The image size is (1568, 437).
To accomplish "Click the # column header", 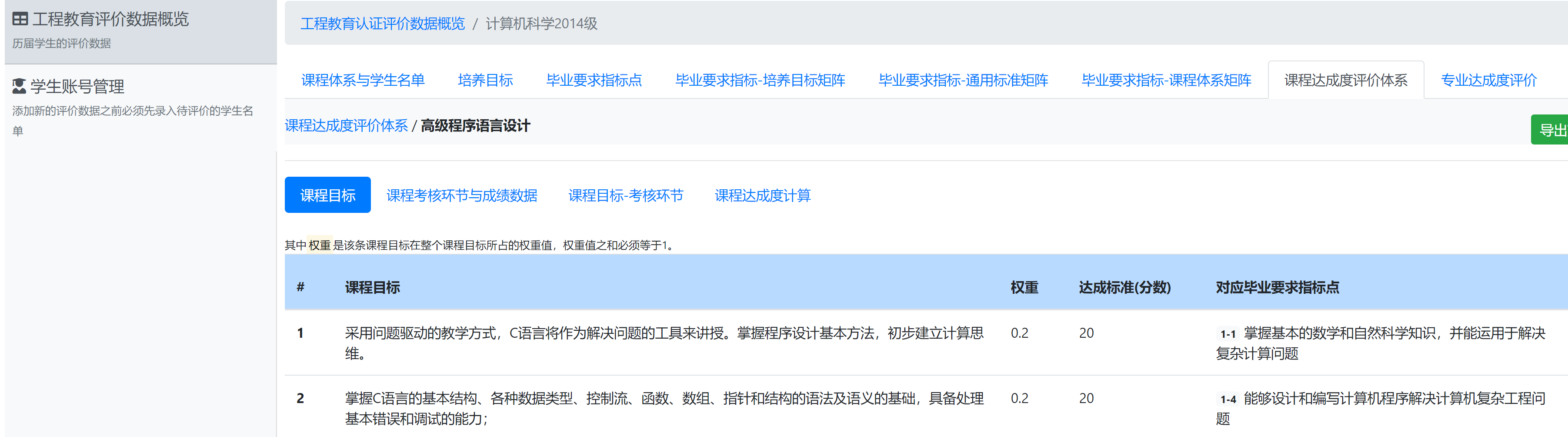I will (300, 287).
